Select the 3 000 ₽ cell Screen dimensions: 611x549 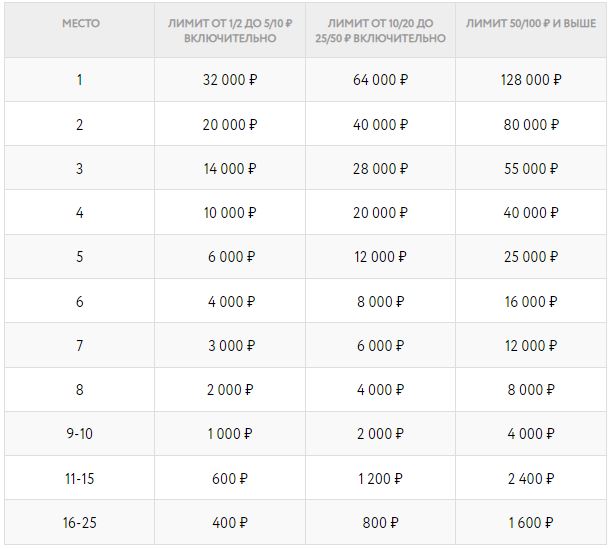point(230,345)
